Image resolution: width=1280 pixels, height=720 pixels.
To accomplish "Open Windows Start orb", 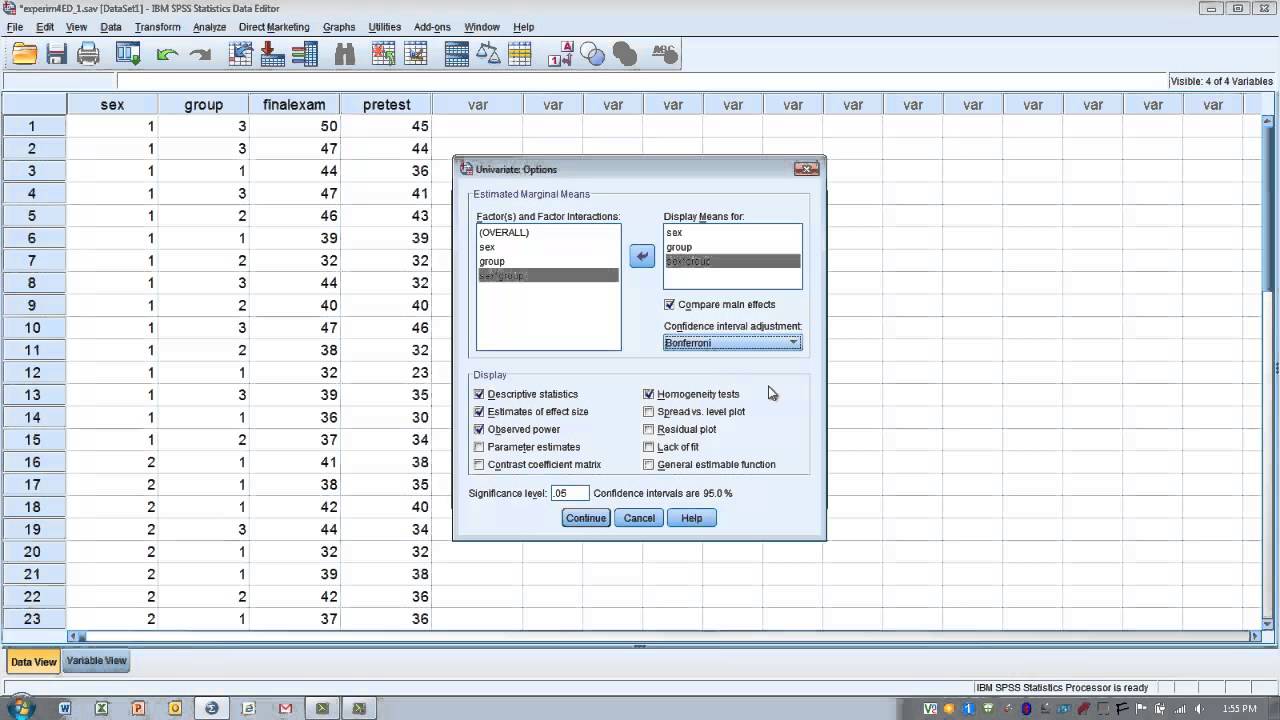I will (20, 708).
